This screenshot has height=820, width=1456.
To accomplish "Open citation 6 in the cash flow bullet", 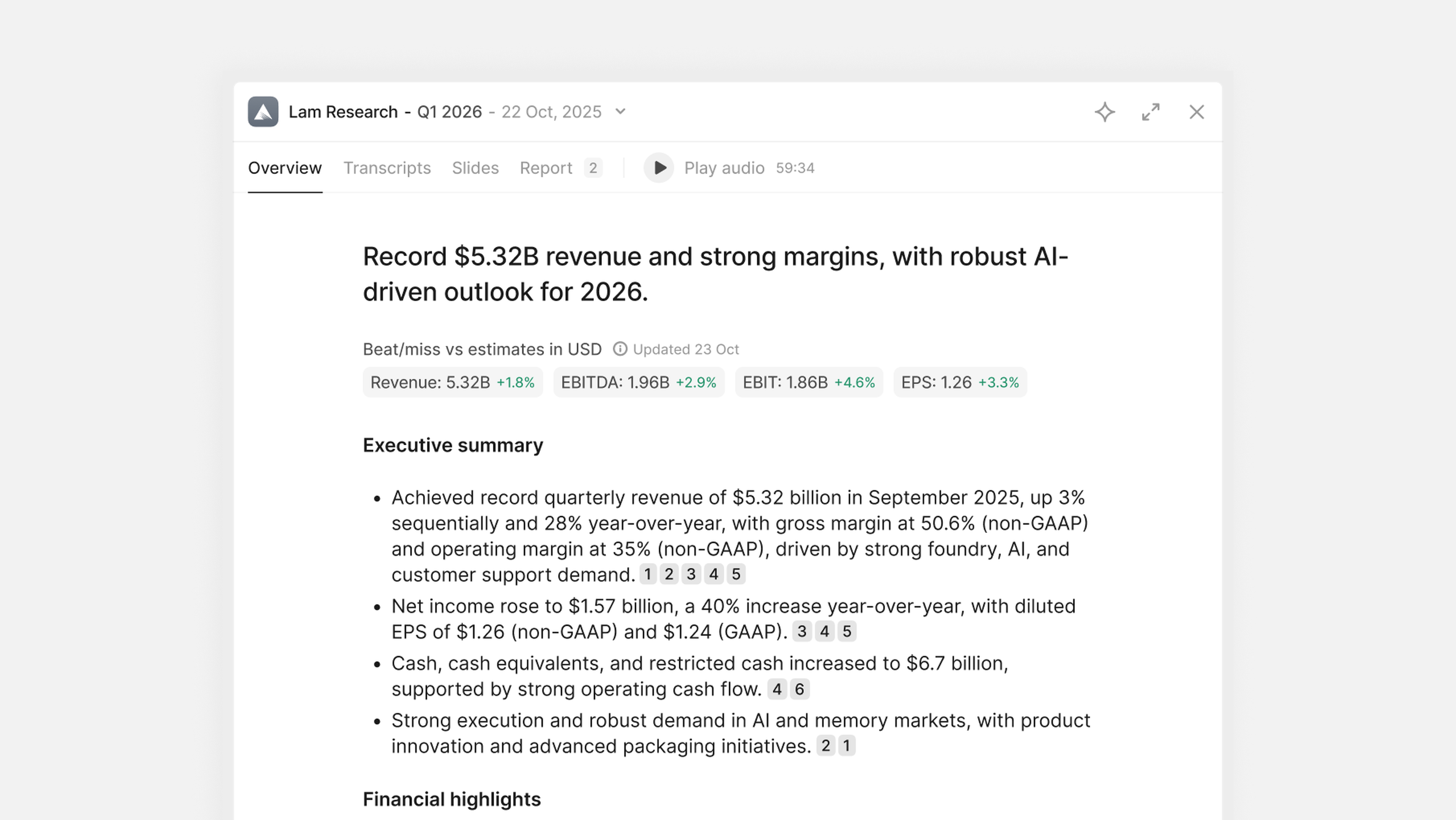I will 799,689.
